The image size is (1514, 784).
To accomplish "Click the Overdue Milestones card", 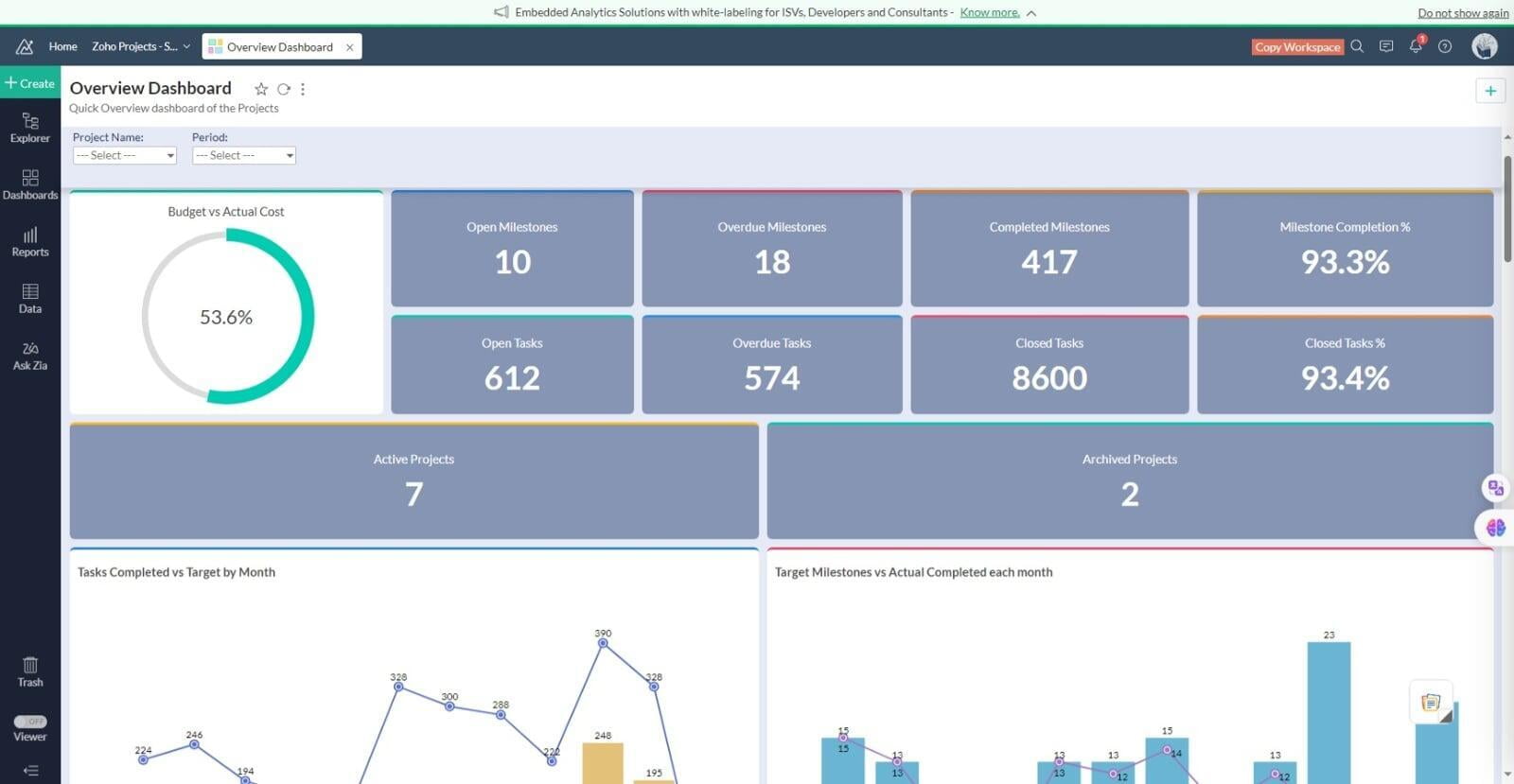I will (772, 249).
